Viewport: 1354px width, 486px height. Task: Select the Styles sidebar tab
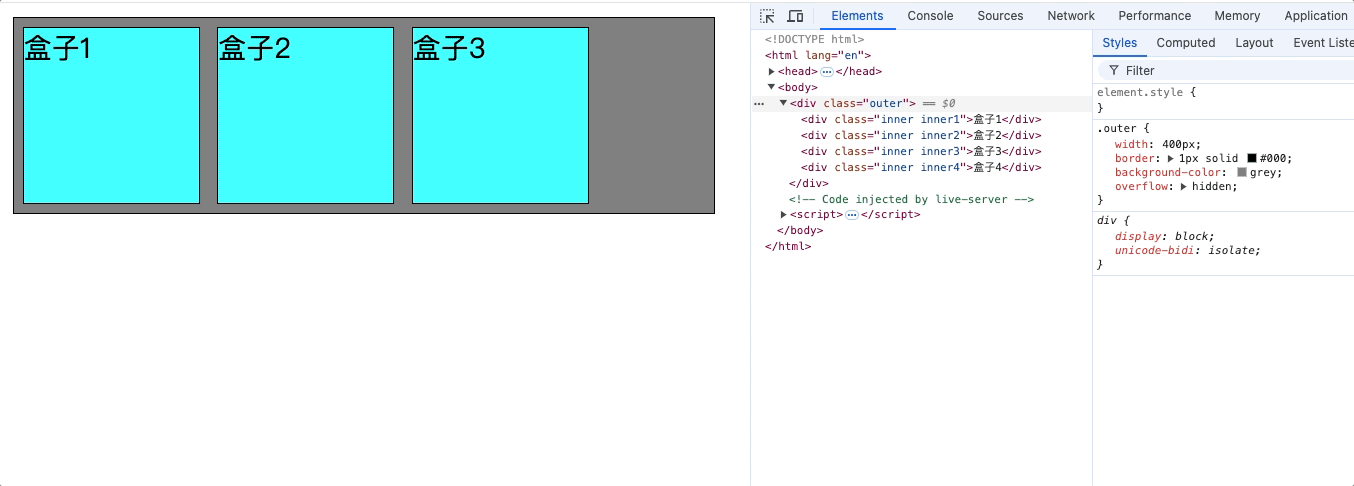pos(1120,43)
